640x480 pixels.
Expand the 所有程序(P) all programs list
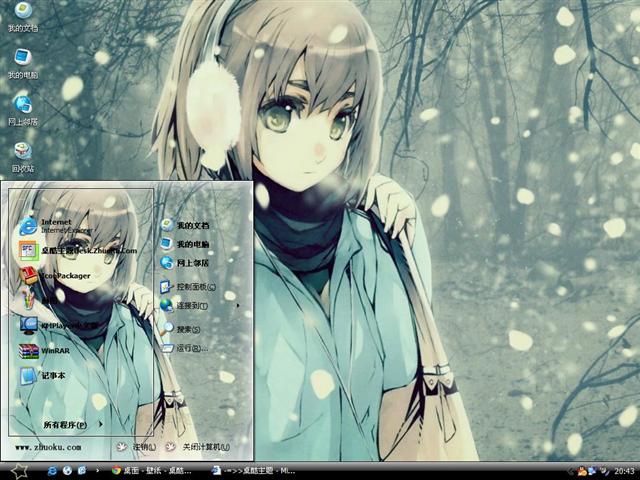[73, 424]
